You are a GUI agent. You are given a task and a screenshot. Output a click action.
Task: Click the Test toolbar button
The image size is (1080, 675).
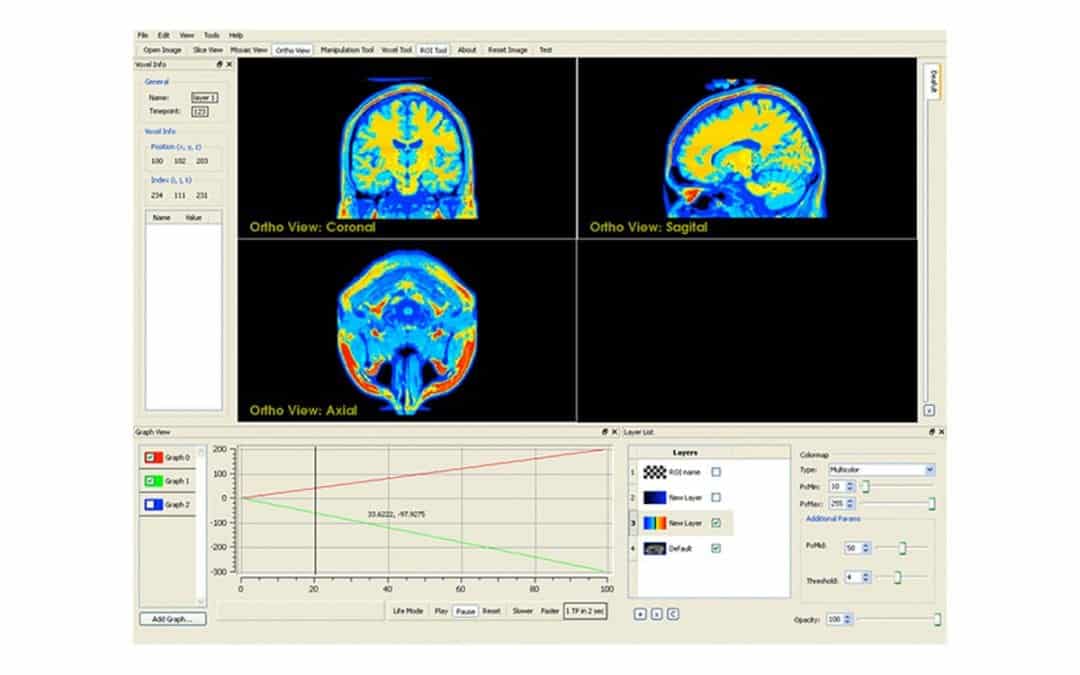[x=546, y=50]
